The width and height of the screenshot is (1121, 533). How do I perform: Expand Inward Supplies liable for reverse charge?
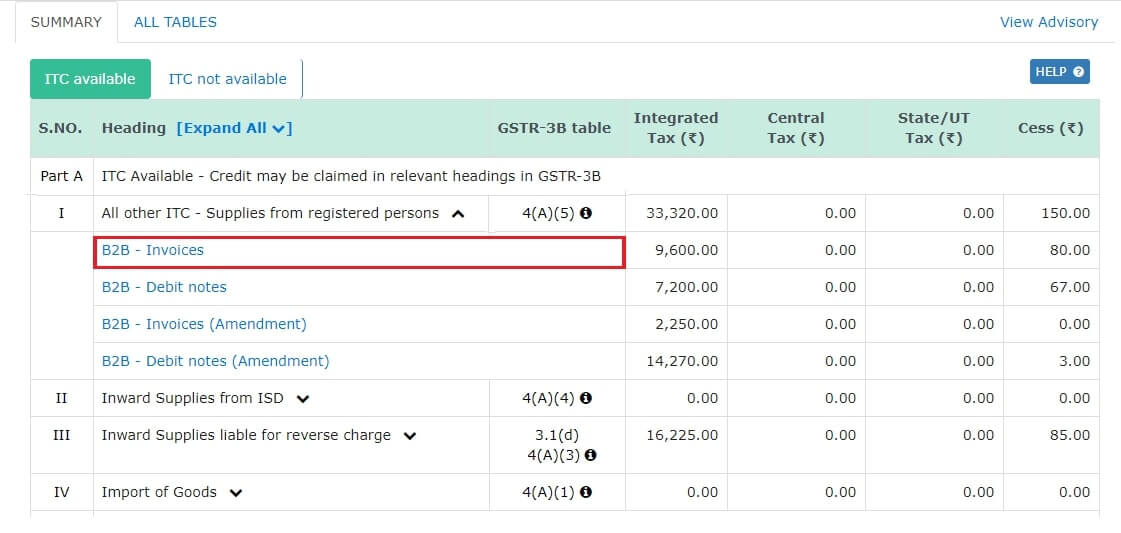click(410, 436)
